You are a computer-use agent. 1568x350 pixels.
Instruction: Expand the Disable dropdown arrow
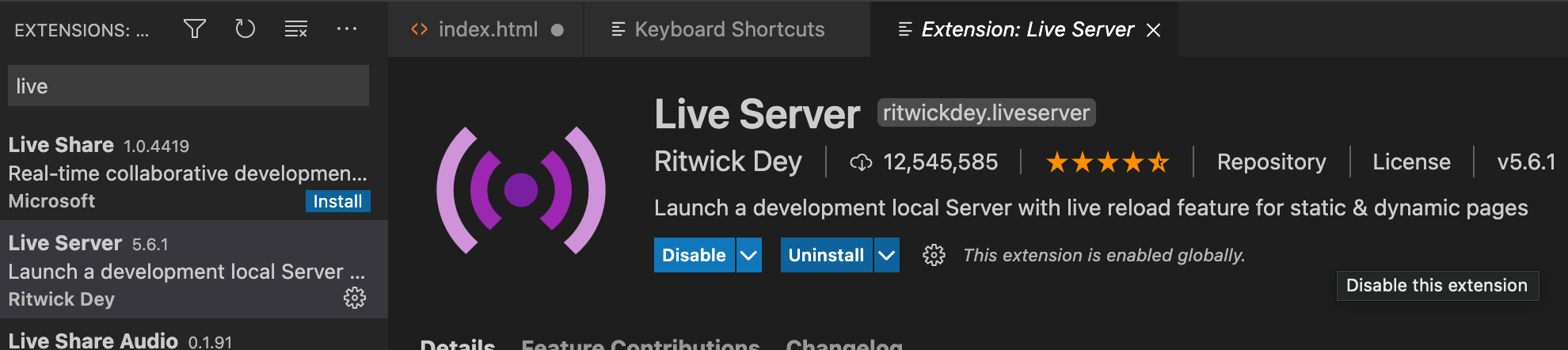(749, 255)
